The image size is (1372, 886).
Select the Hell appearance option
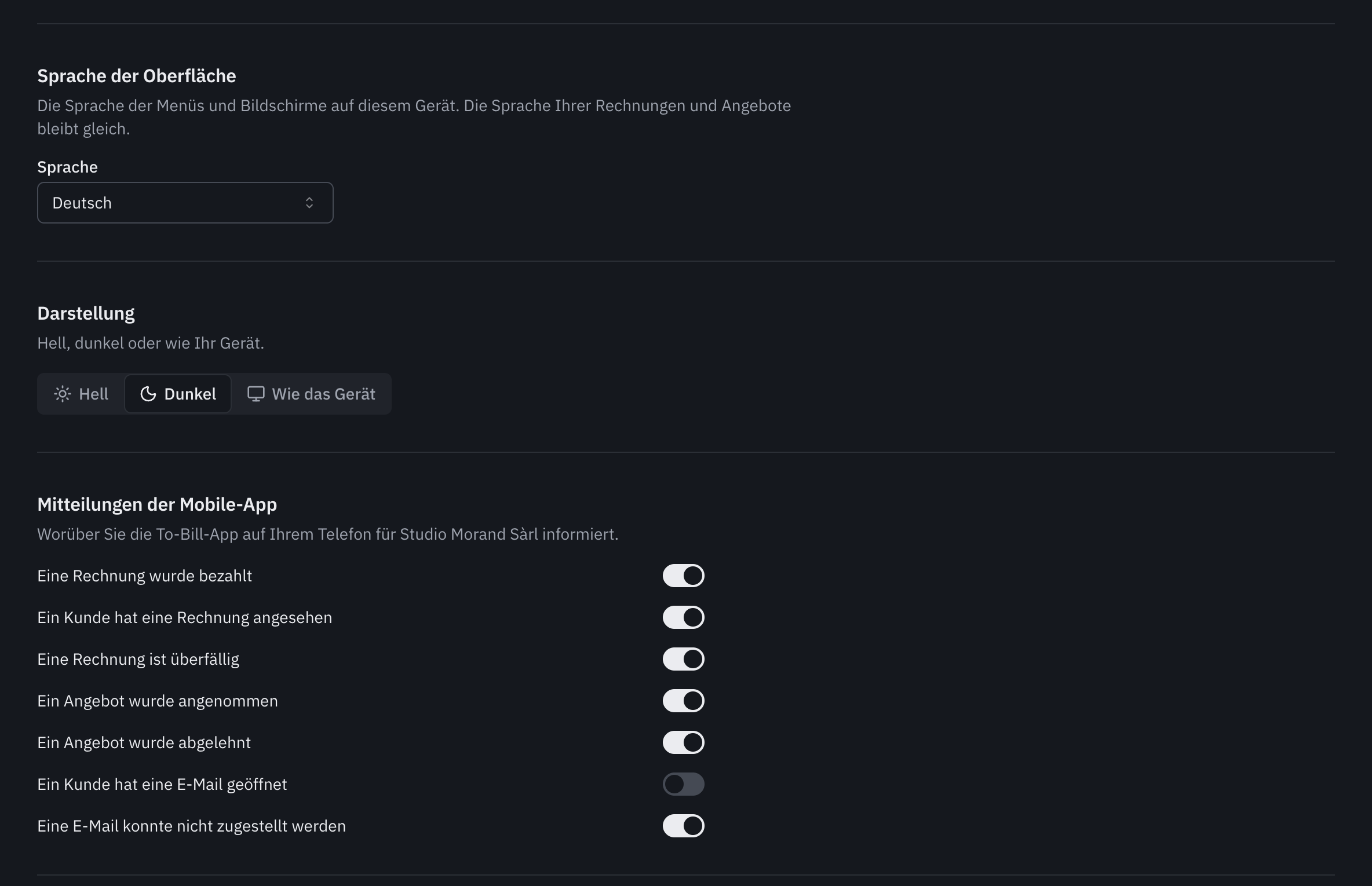coord(81,394)
